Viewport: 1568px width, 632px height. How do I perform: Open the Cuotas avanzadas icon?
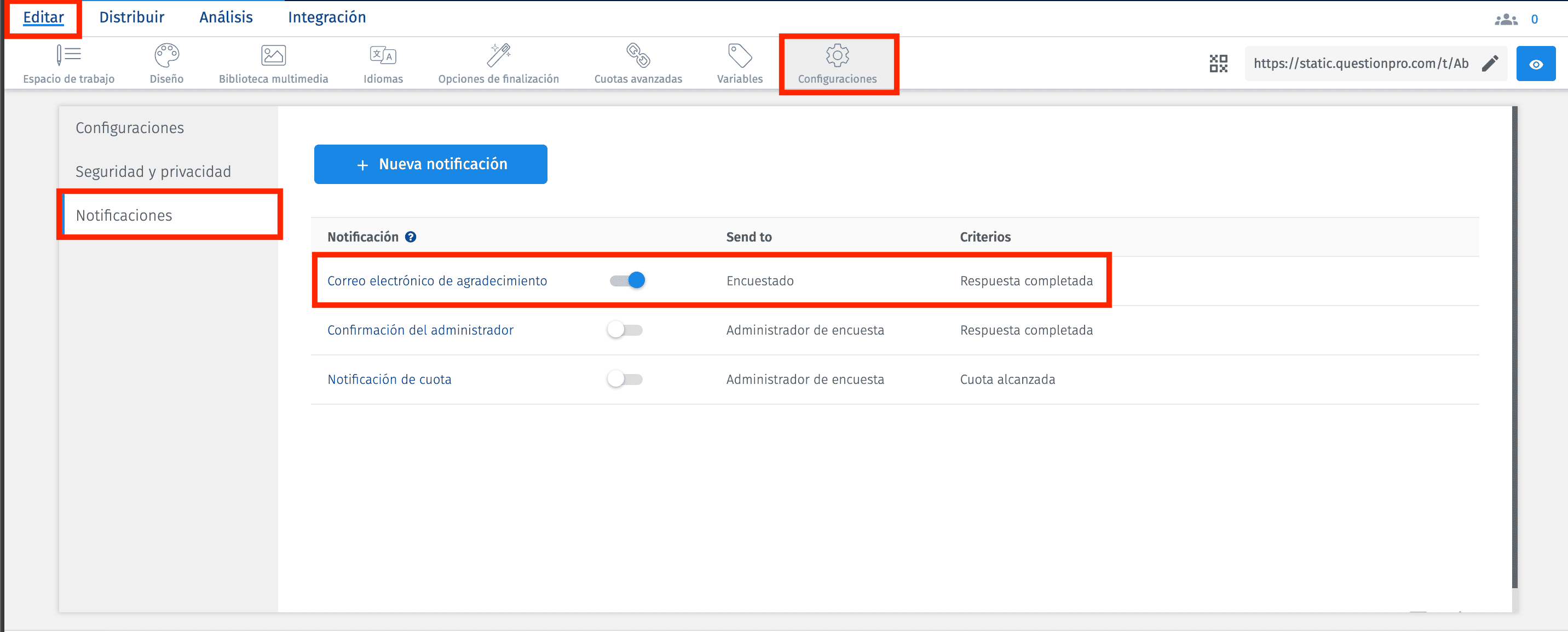(x=638, y=55)
